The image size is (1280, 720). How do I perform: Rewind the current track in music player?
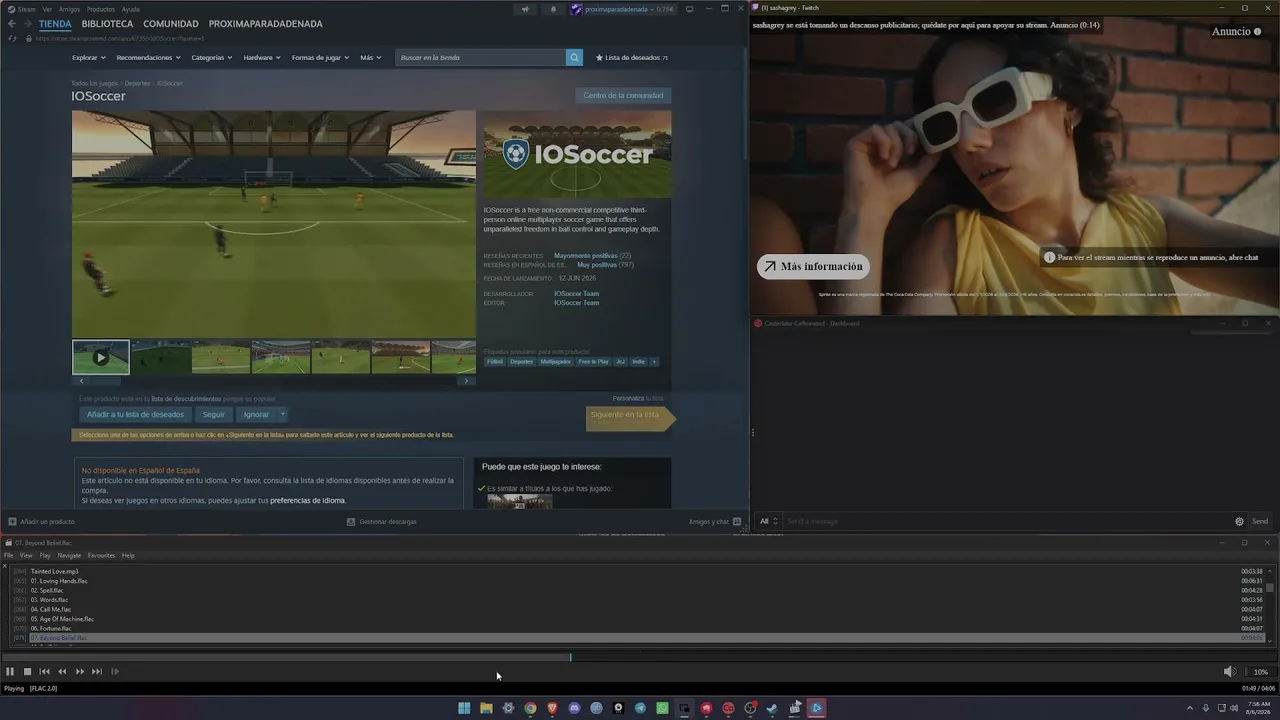click(62, 672)
